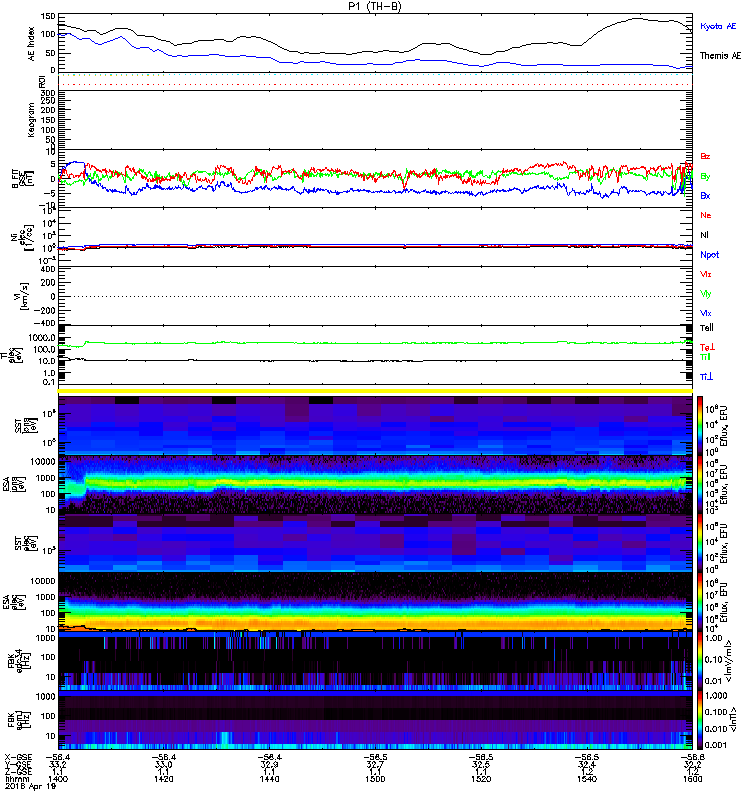Click the bottom FBK scm [Hz] axis label
Viewport: 750px width, 800px height.
pos(17,718)
